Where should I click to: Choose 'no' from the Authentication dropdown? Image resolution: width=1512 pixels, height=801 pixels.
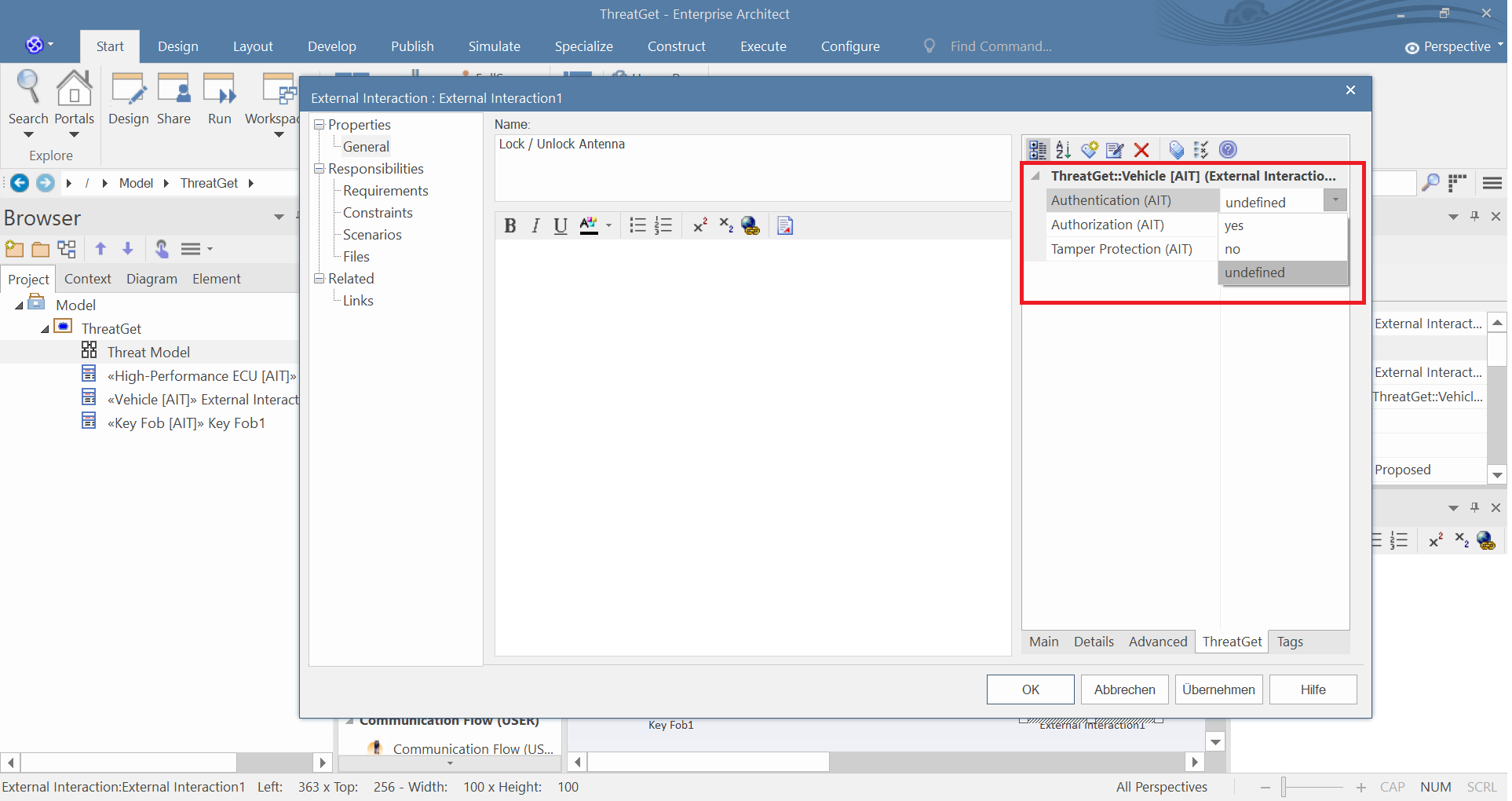1283,249
